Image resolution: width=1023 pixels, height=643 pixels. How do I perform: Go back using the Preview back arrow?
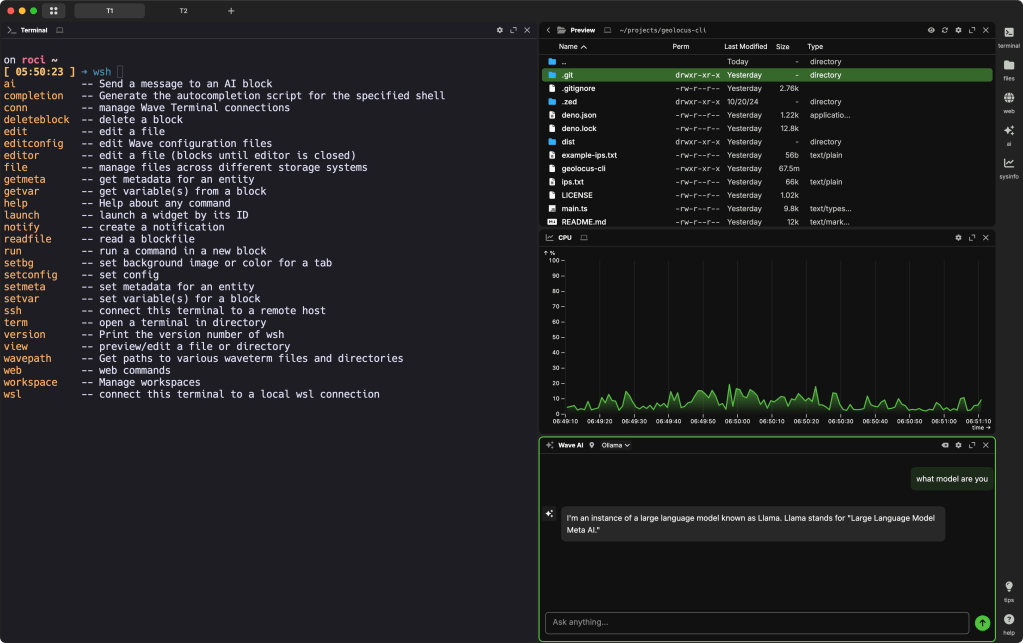(548, 30)
